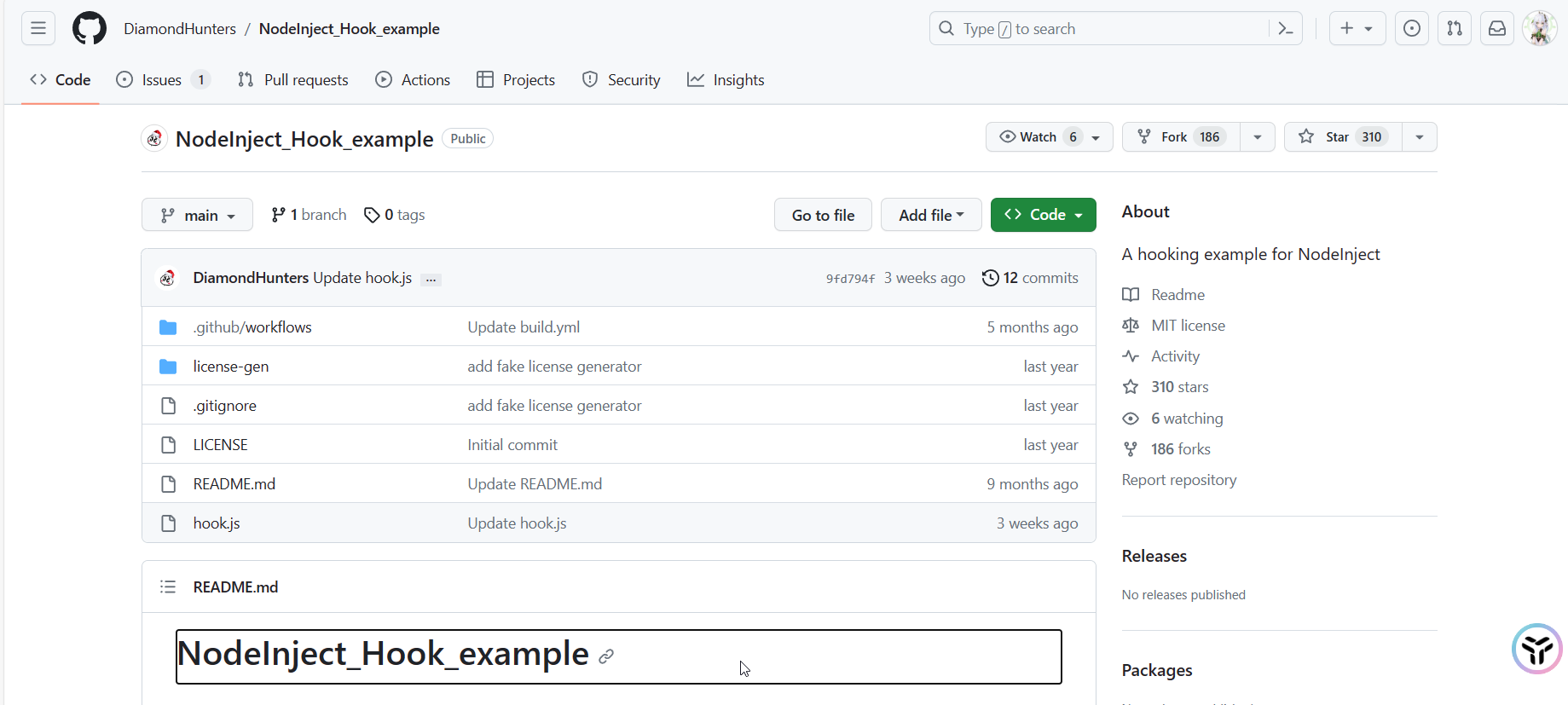The image size is (1568, 705).
Task: Click the LICENSE file icon
Action: point(169,445)
